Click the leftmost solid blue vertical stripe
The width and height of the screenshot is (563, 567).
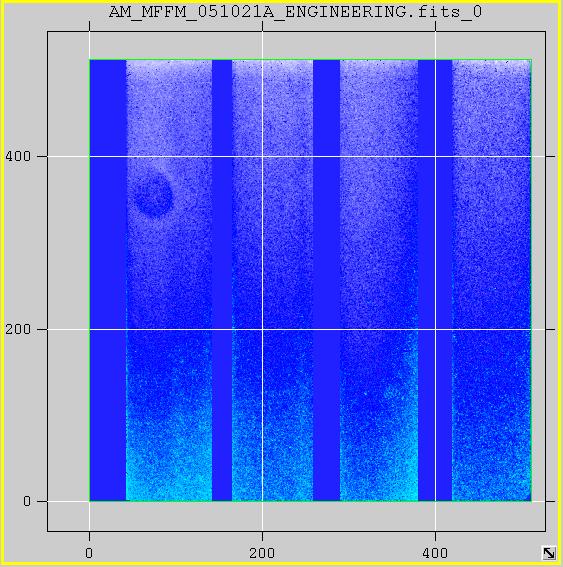108,280
